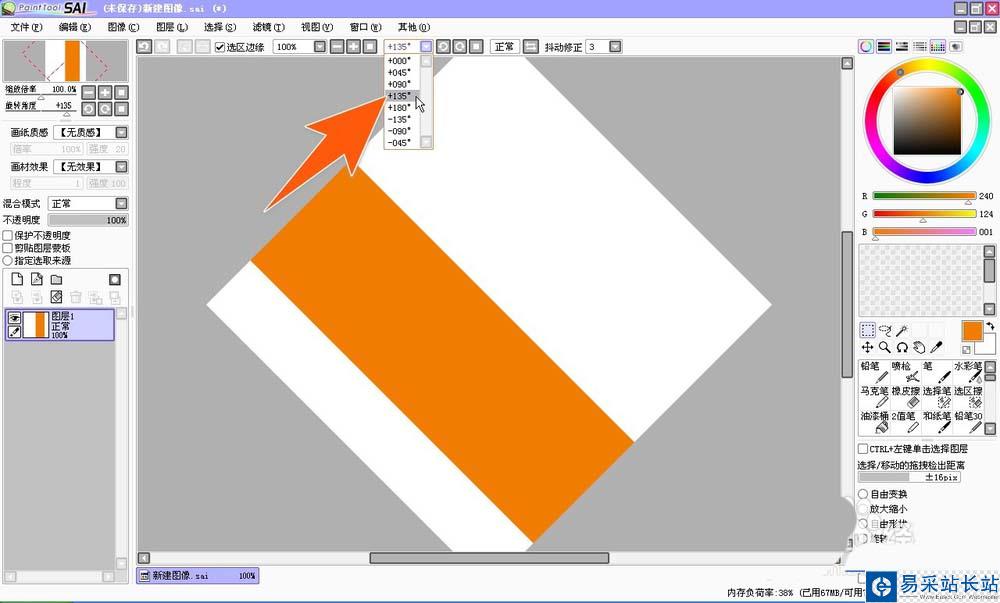Choose the 喷枪 airbrush tool
Screen dimensions: 1000x603
coord(905,372)
